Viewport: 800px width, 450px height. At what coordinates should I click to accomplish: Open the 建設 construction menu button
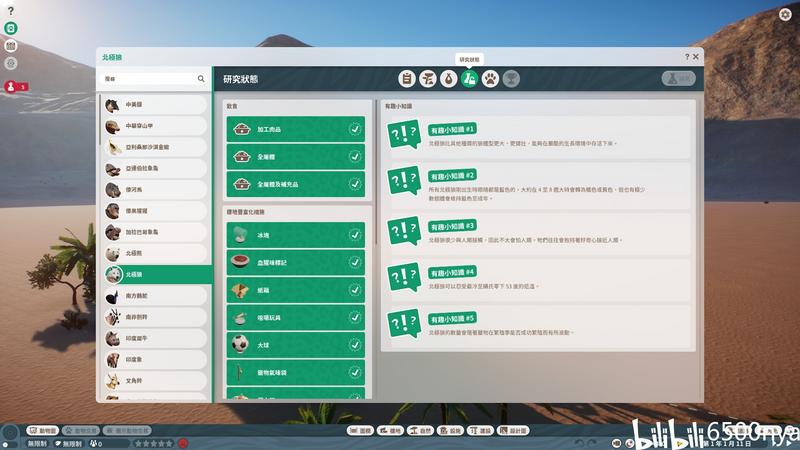[481, 431]
